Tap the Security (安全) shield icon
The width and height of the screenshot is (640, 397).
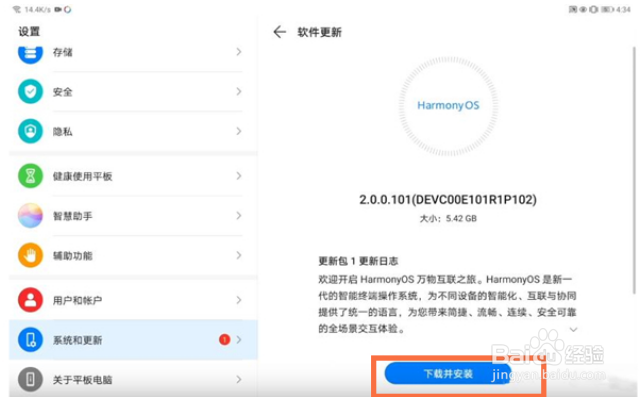[x=30, y=91]
